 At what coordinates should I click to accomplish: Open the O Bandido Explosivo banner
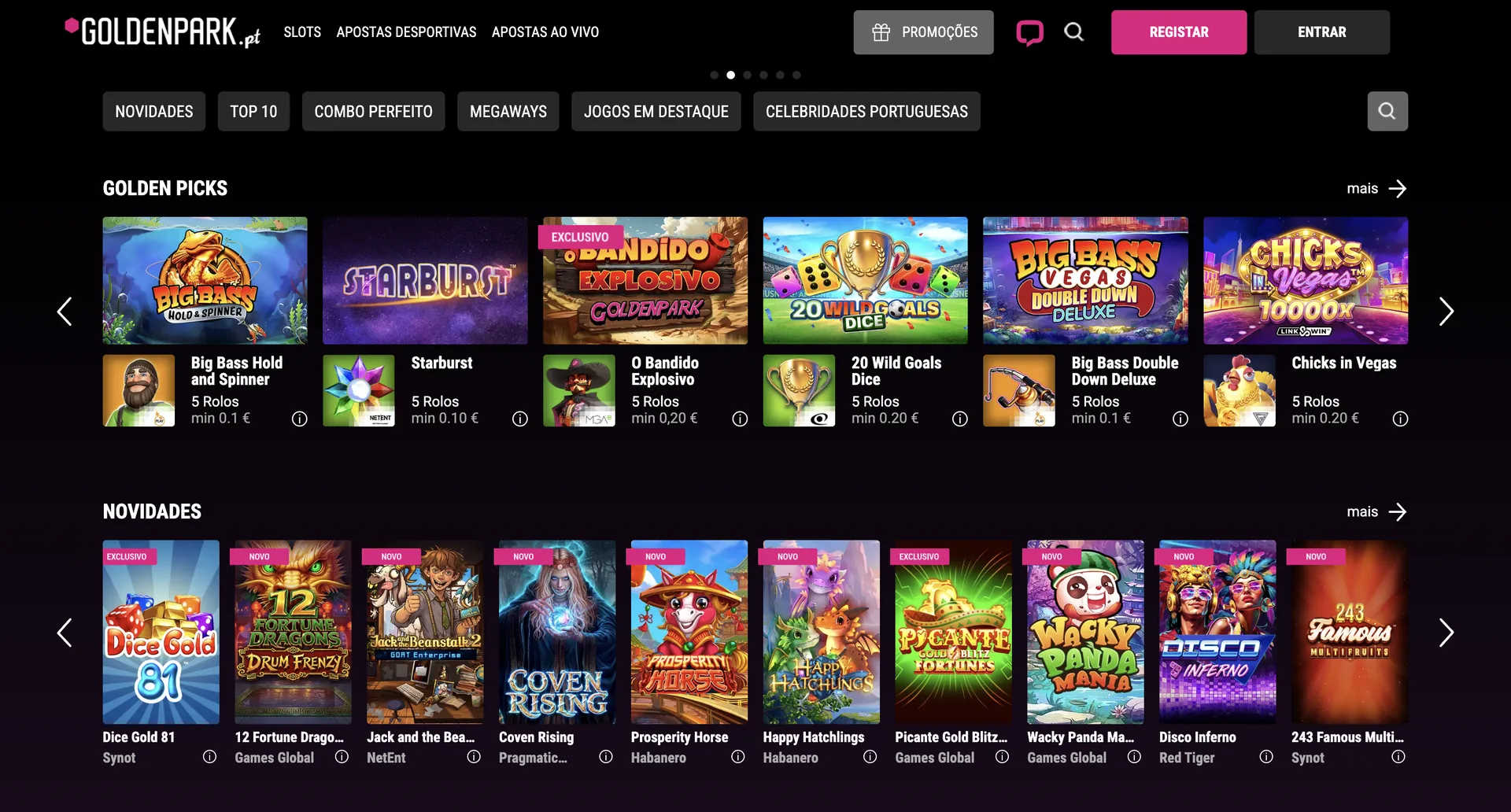(x=645, y=281)
